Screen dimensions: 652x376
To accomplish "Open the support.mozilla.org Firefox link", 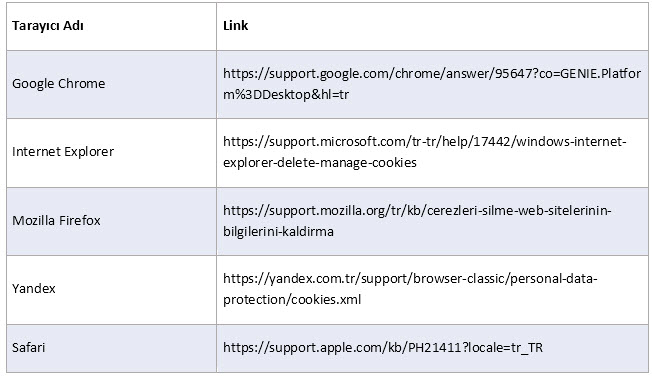I will (417, 220).
